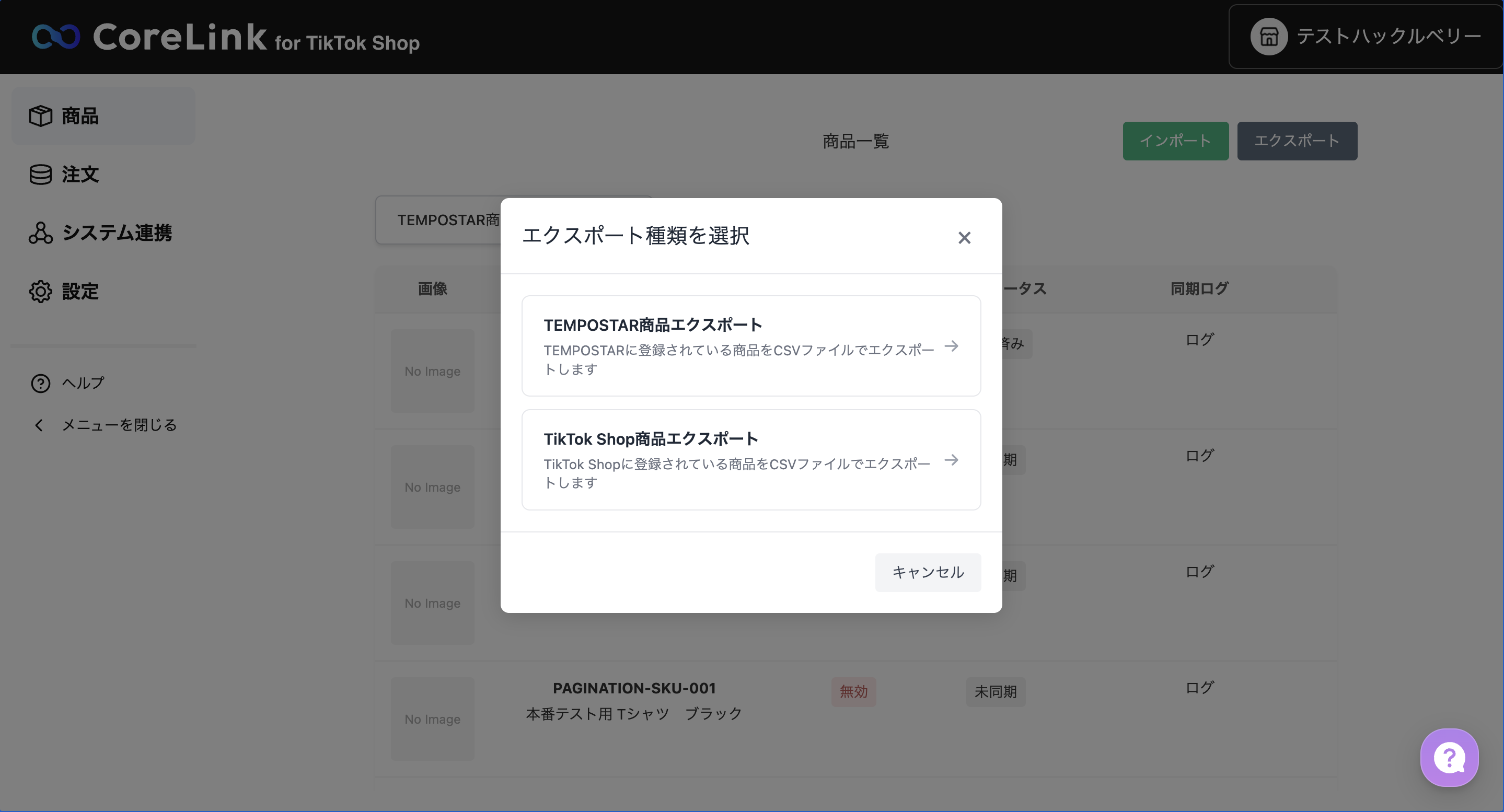
Task: Click the green インポート button
Action: (x=1175, y=141)
